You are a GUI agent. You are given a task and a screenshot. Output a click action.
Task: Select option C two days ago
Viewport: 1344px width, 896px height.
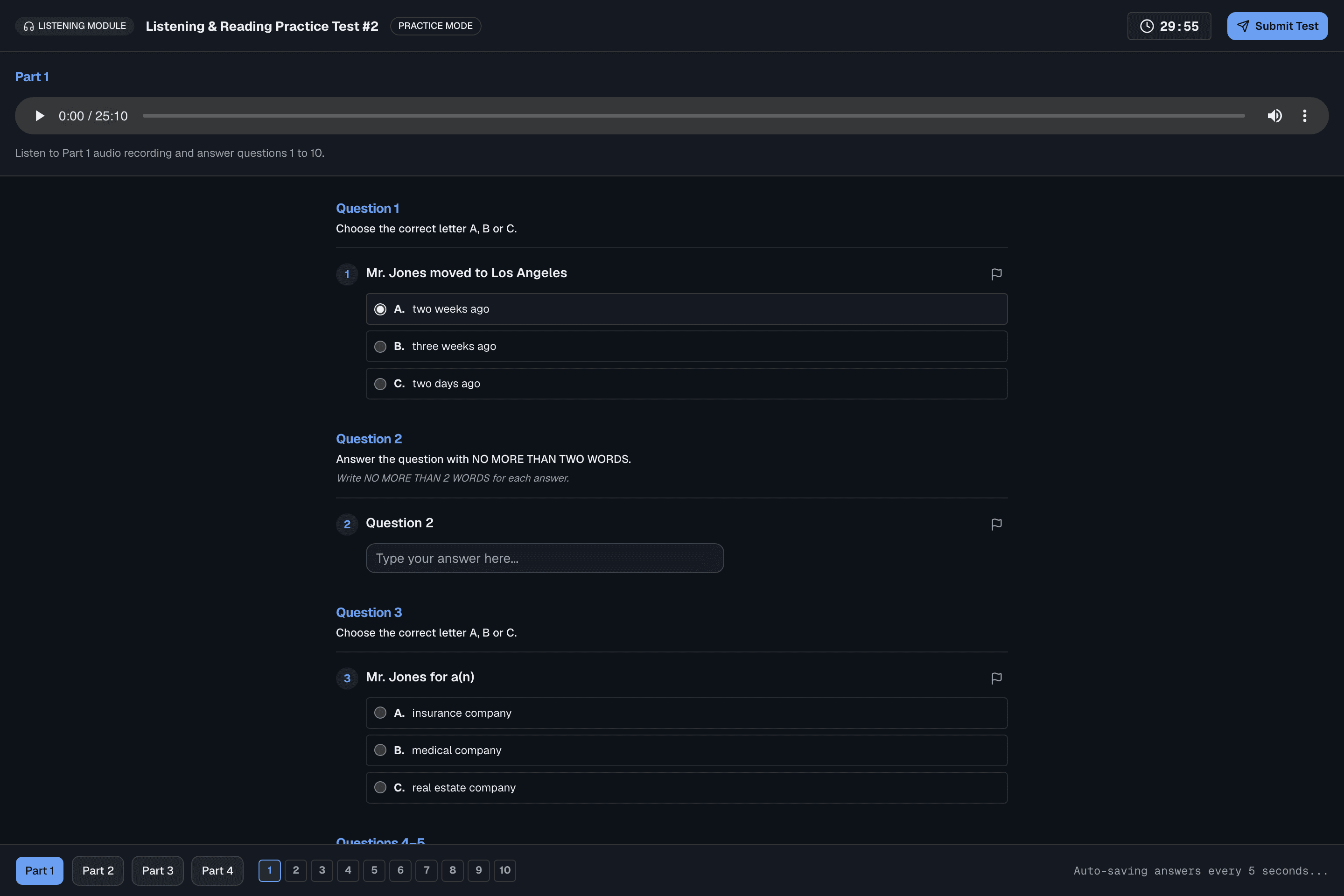click(686, 384)
